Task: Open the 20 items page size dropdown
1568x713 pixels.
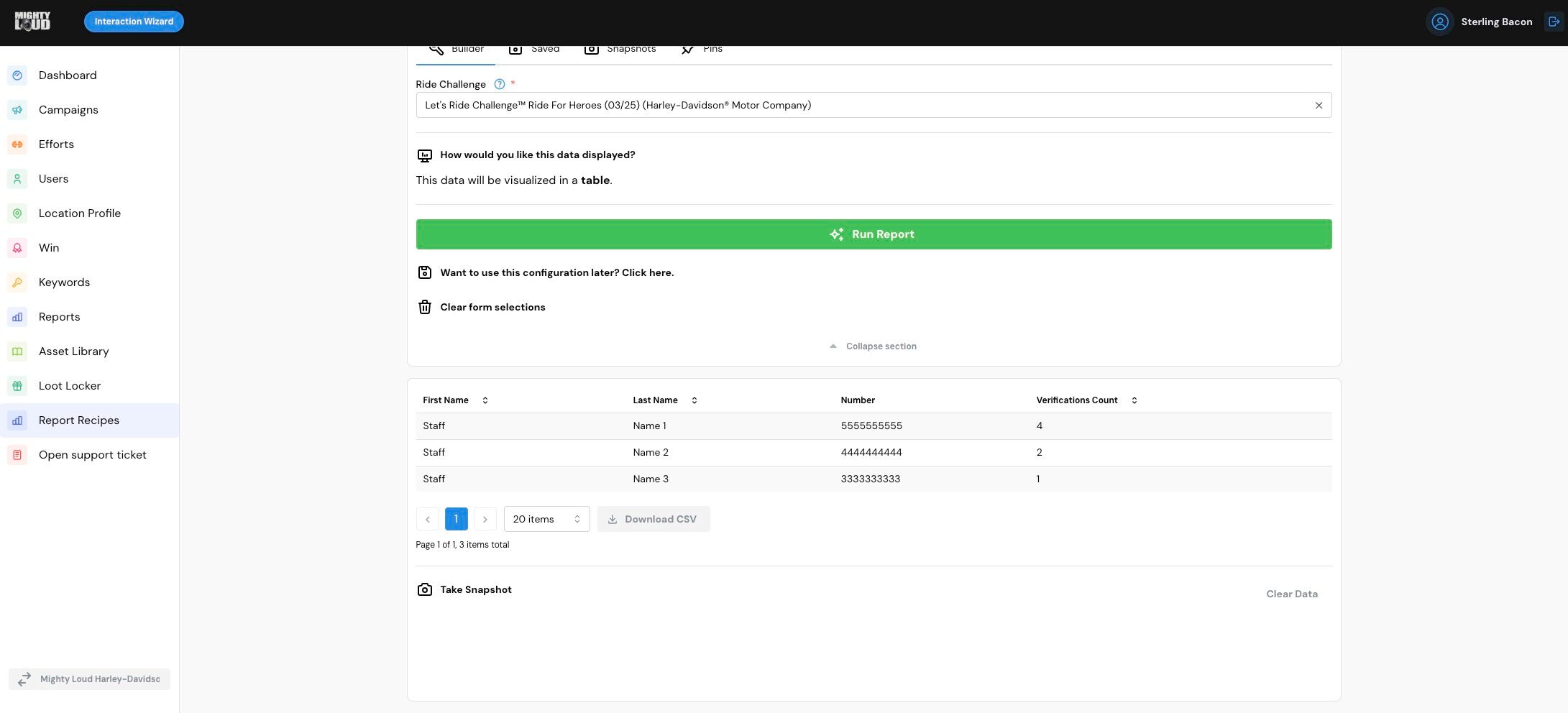Action: point(546,519)
